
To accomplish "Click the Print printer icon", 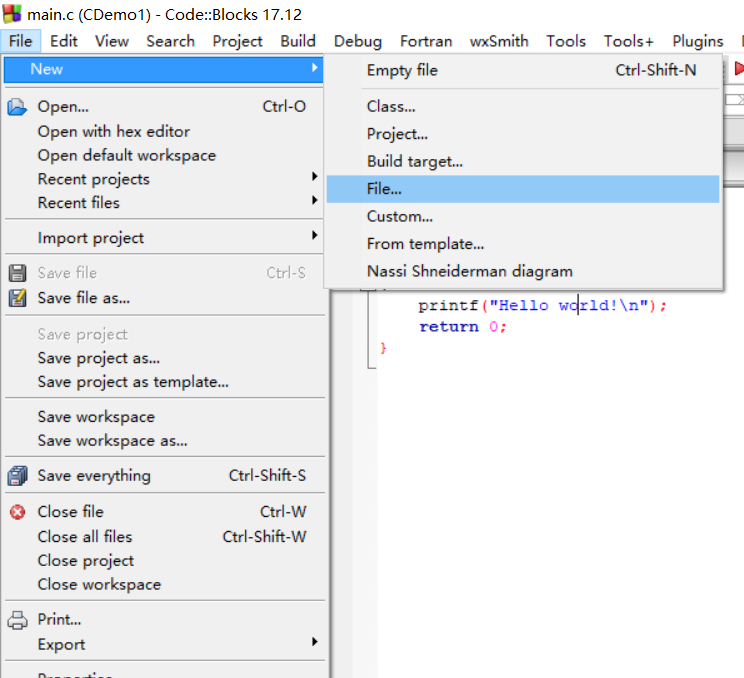I will 18,620.
